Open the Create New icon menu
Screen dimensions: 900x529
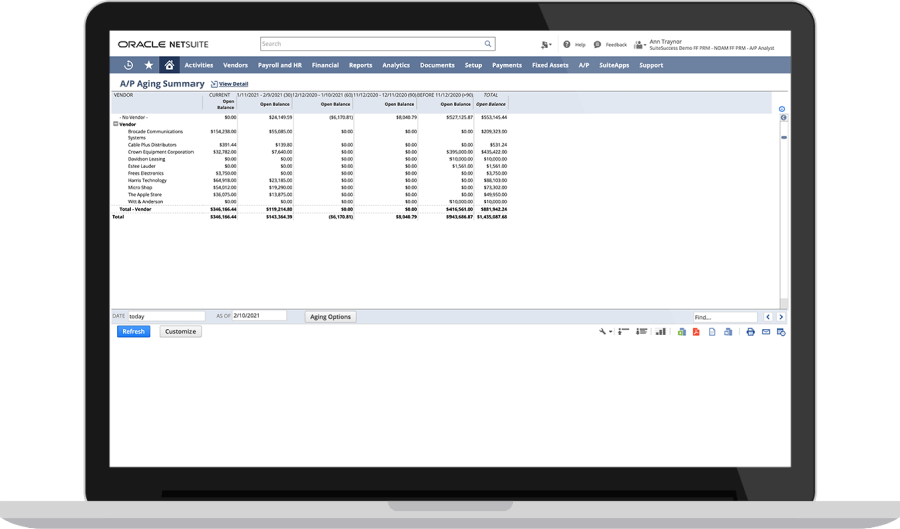(545, 44)
